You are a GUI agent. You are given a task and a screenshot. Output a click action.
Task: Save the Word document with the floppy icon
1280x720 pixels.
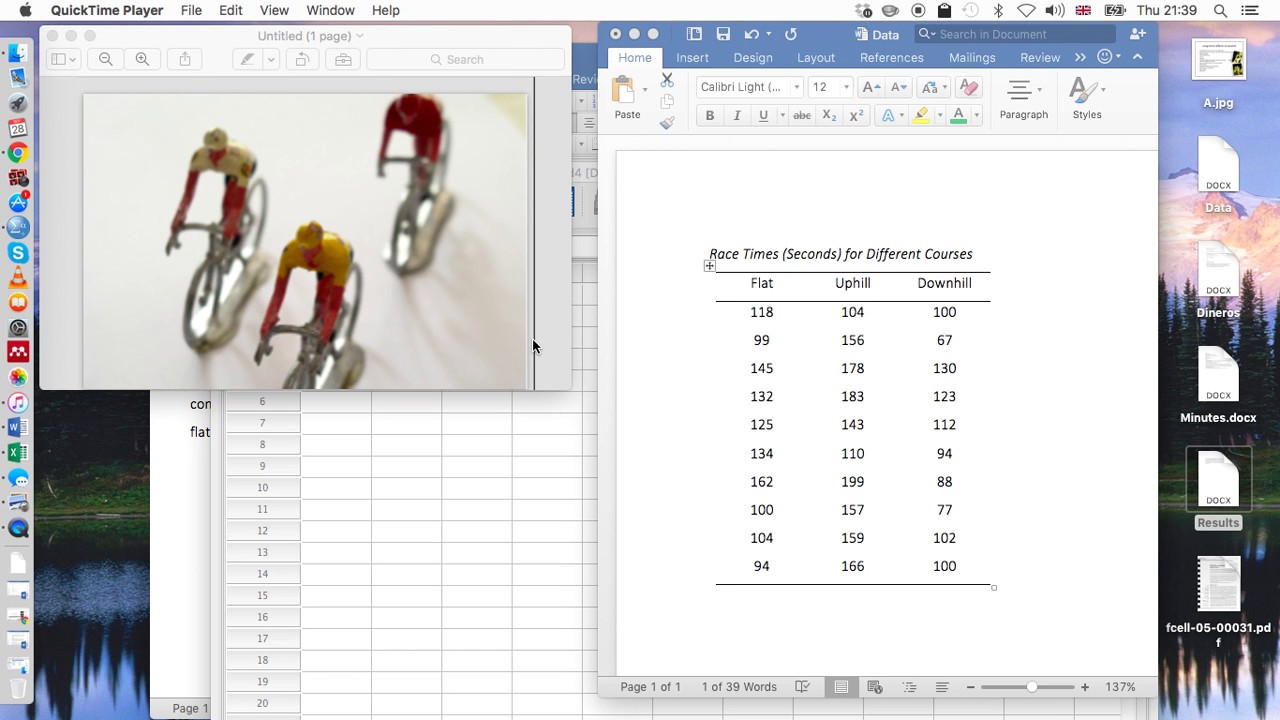[x=723, y=34]
